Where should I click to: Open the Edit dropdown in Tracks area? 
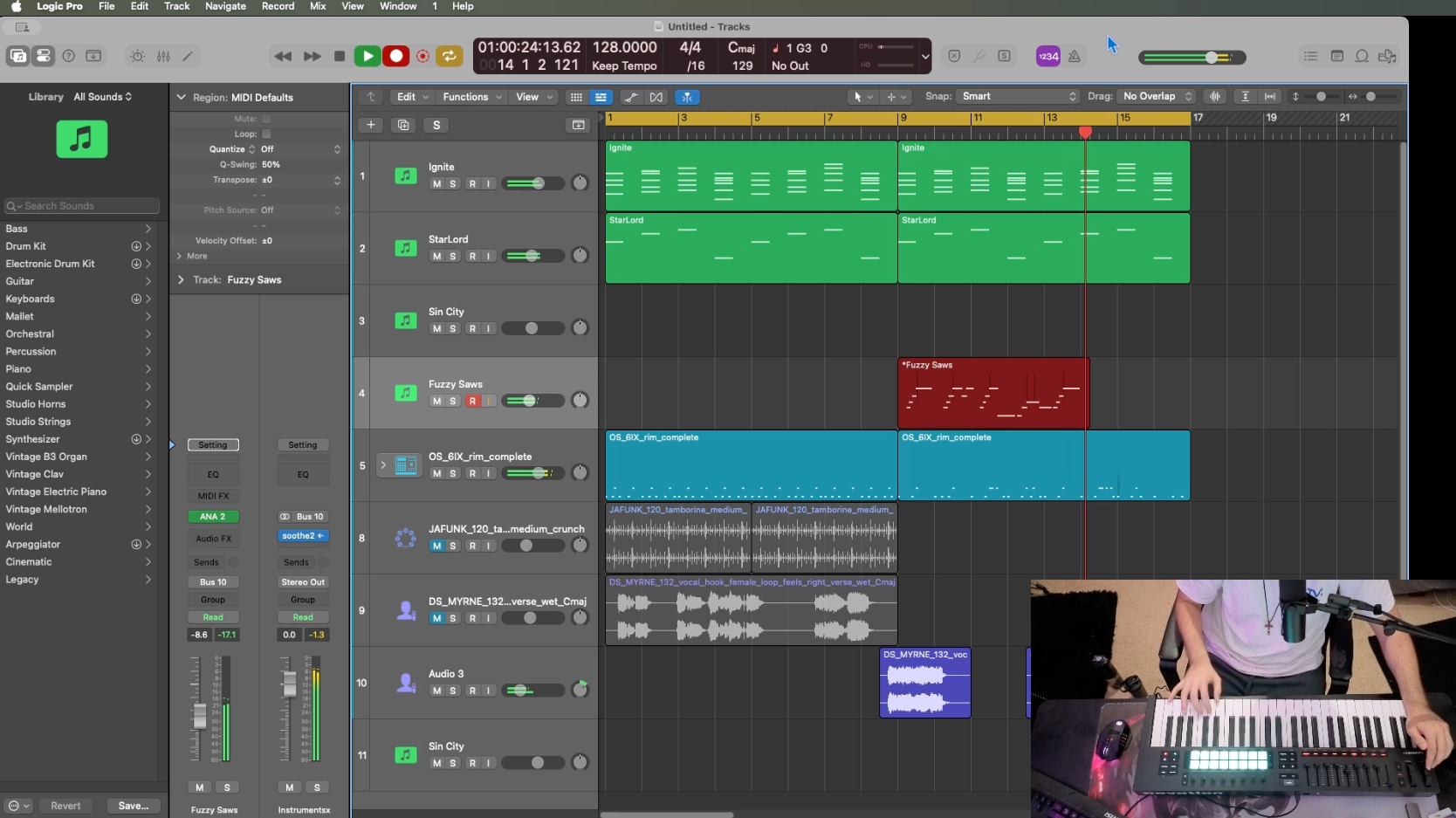(412, 97)
